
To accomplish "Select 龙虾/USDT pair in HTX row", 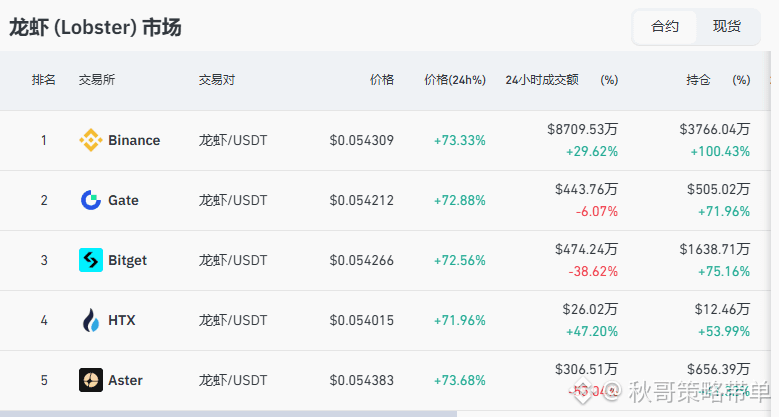I will pos(233,321).
